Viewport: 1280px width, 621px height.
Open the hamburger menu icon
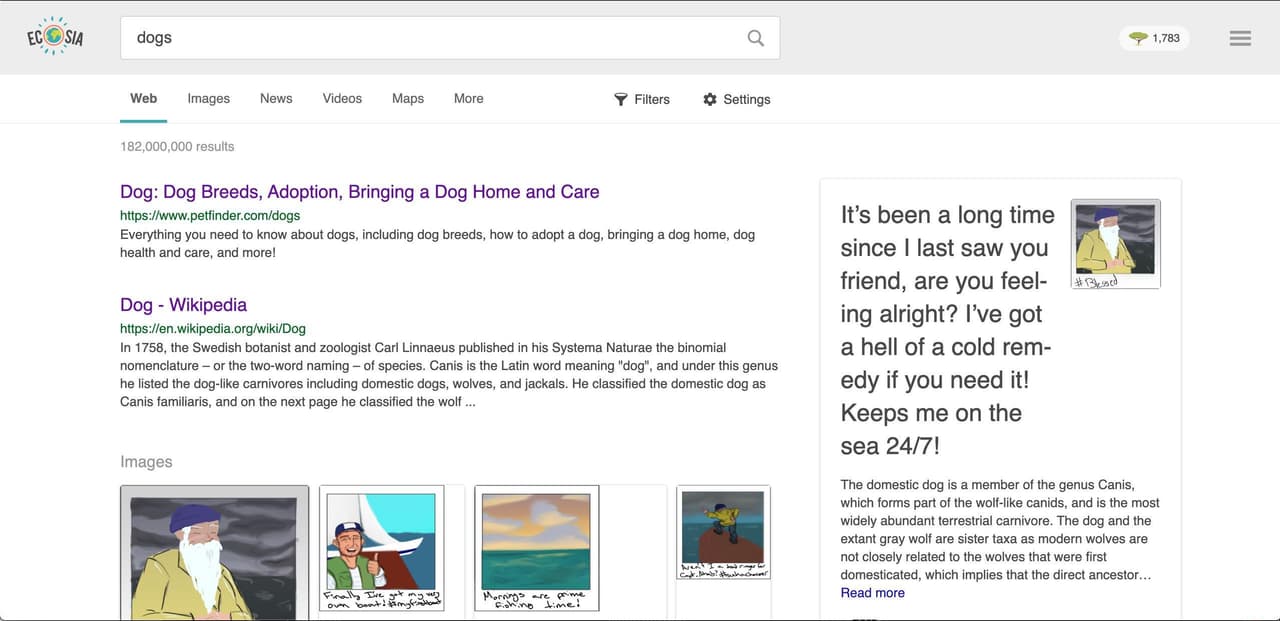pyautogui.click(x=1240, y=38)
